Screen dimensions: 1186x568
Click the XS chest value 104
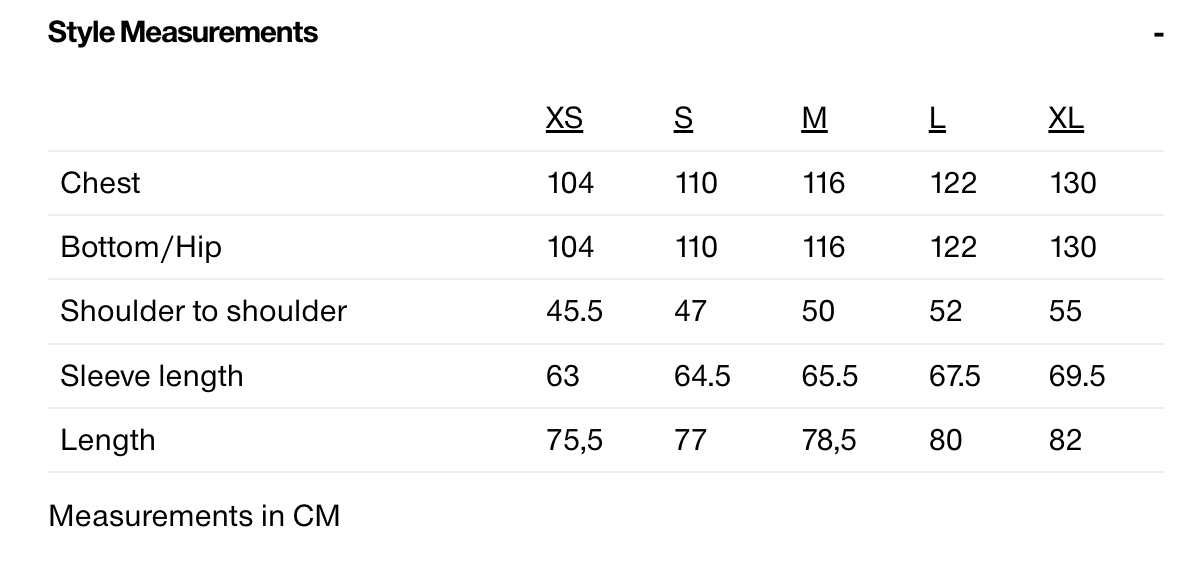click(570, 183)
